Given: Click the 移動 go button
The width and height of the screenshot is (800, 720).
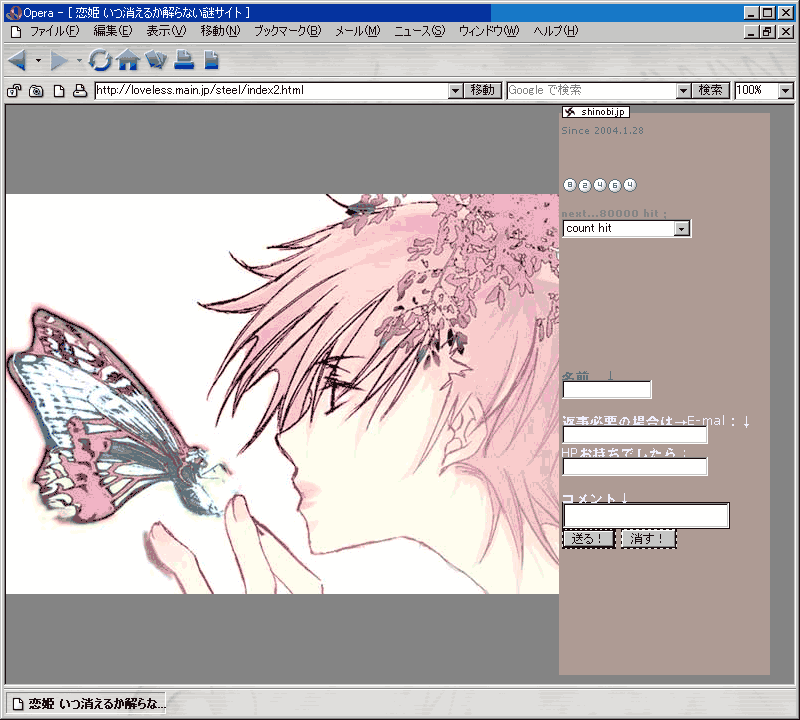Looking at the screenshot, I should [483, 91].
